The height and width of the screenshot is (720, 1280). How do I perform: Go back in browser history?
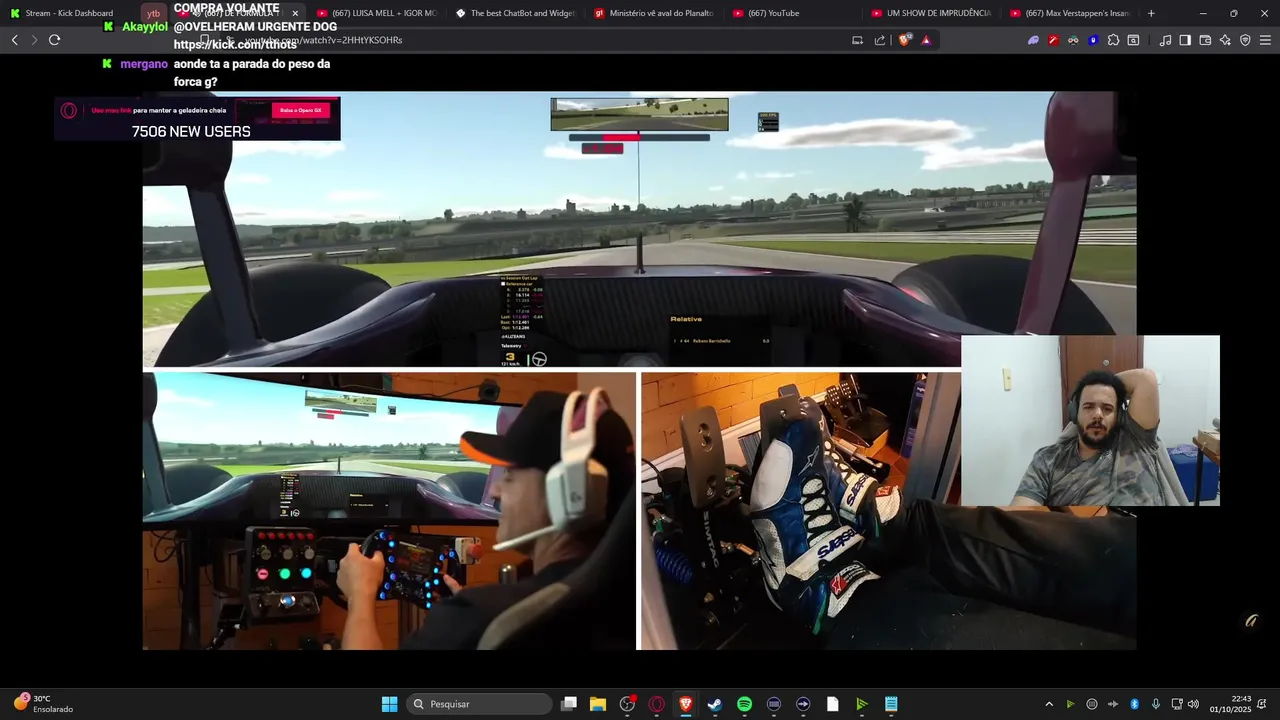(14, 40)
